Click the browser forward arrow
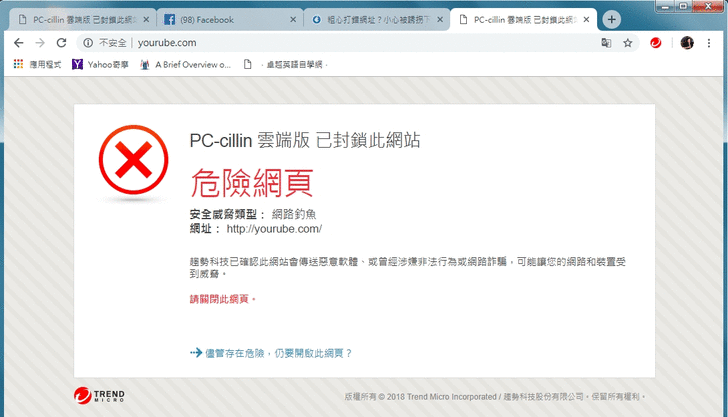 pyautogui.click(x=40, y=43)
